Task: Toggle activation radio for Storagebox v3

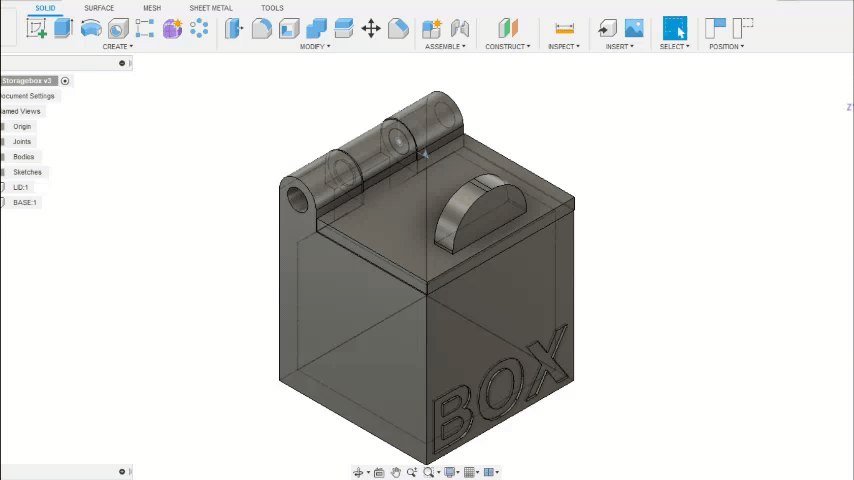Action: coord(65,81)
